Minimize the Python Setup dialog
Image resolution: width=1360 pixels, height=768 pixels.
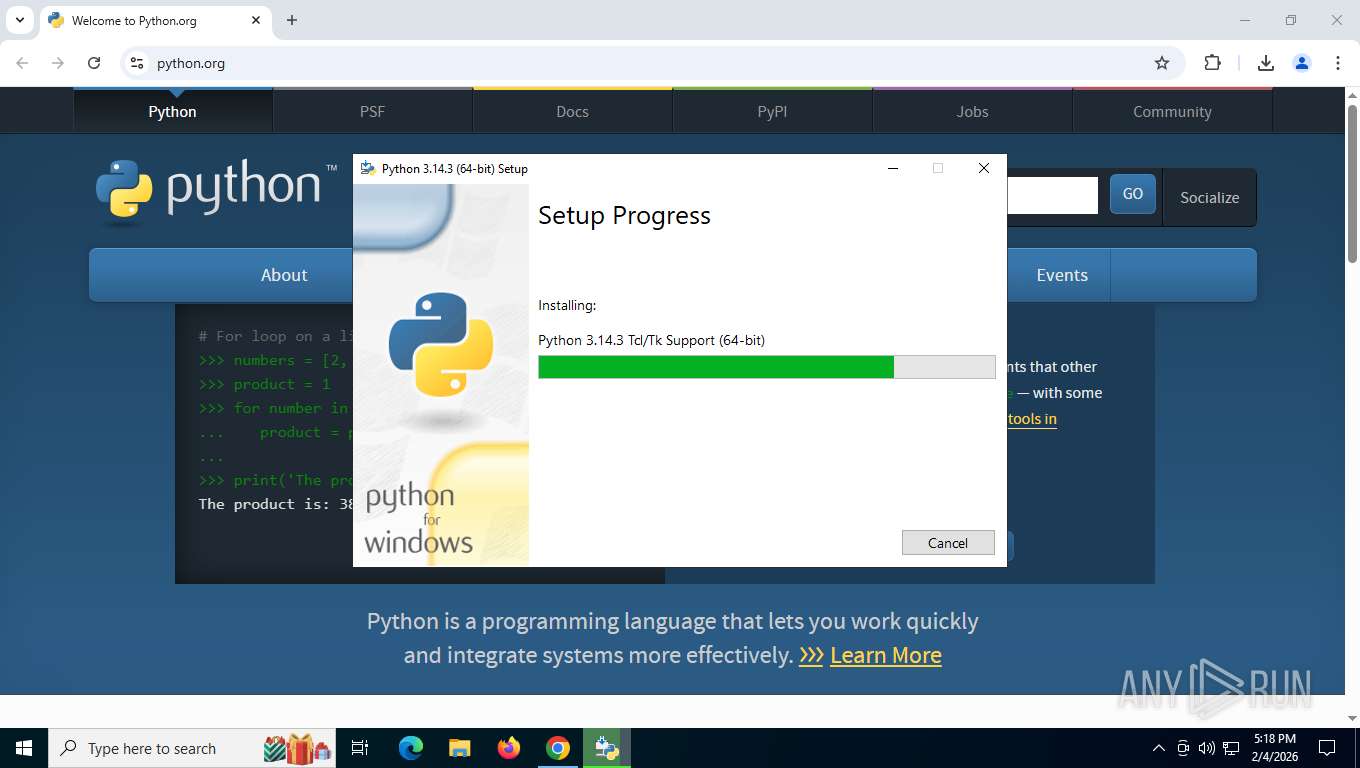click(x=892, y=168)
